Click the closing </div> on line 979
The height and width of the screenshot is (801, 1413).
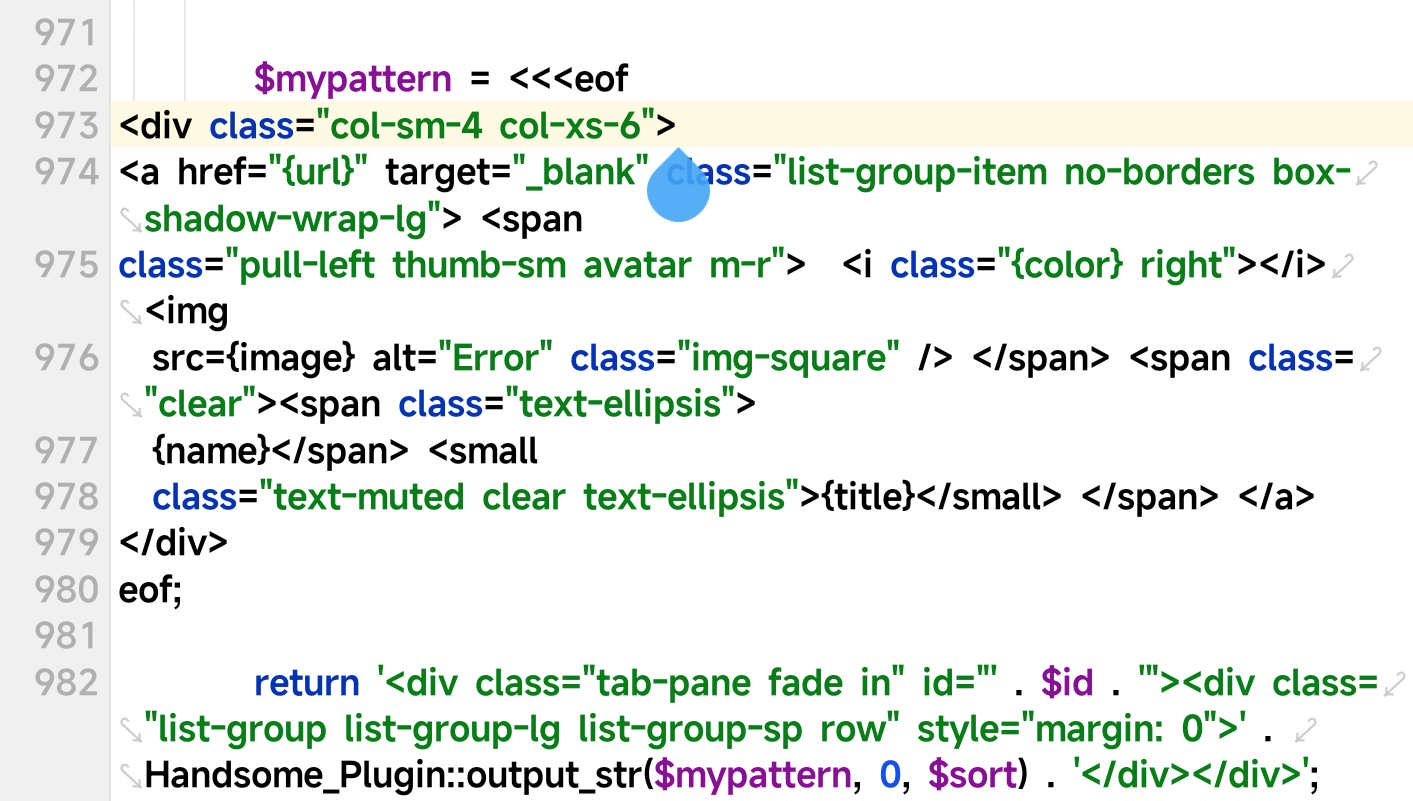pos(173,543)
